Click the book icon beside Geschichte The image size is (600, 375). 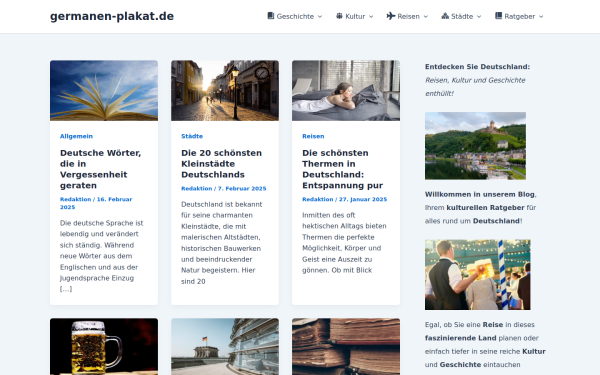coord(271,16)
